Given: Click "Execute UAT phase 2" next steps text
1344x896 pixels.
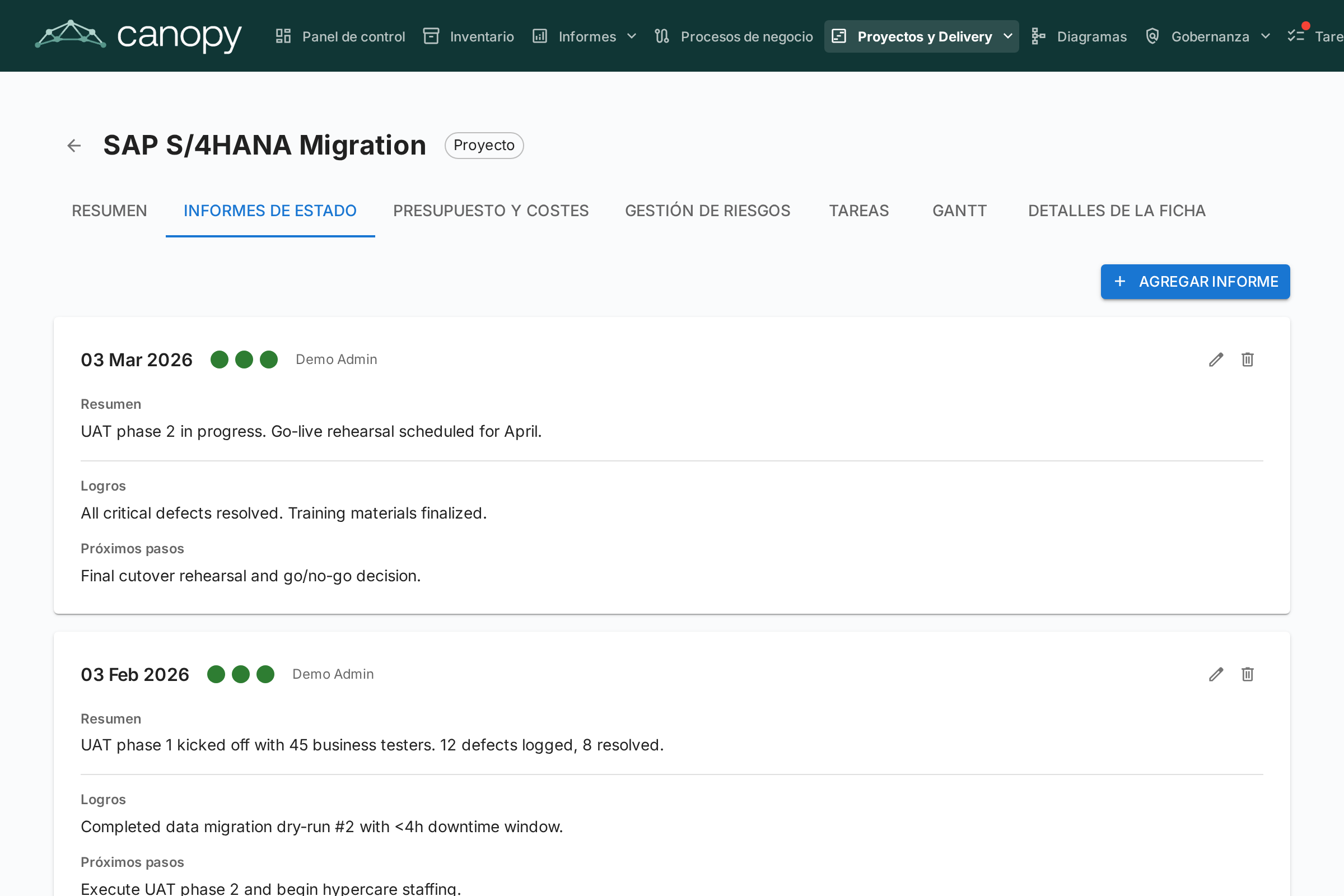Looking at the screenshot, I should [x=271, y=889].
